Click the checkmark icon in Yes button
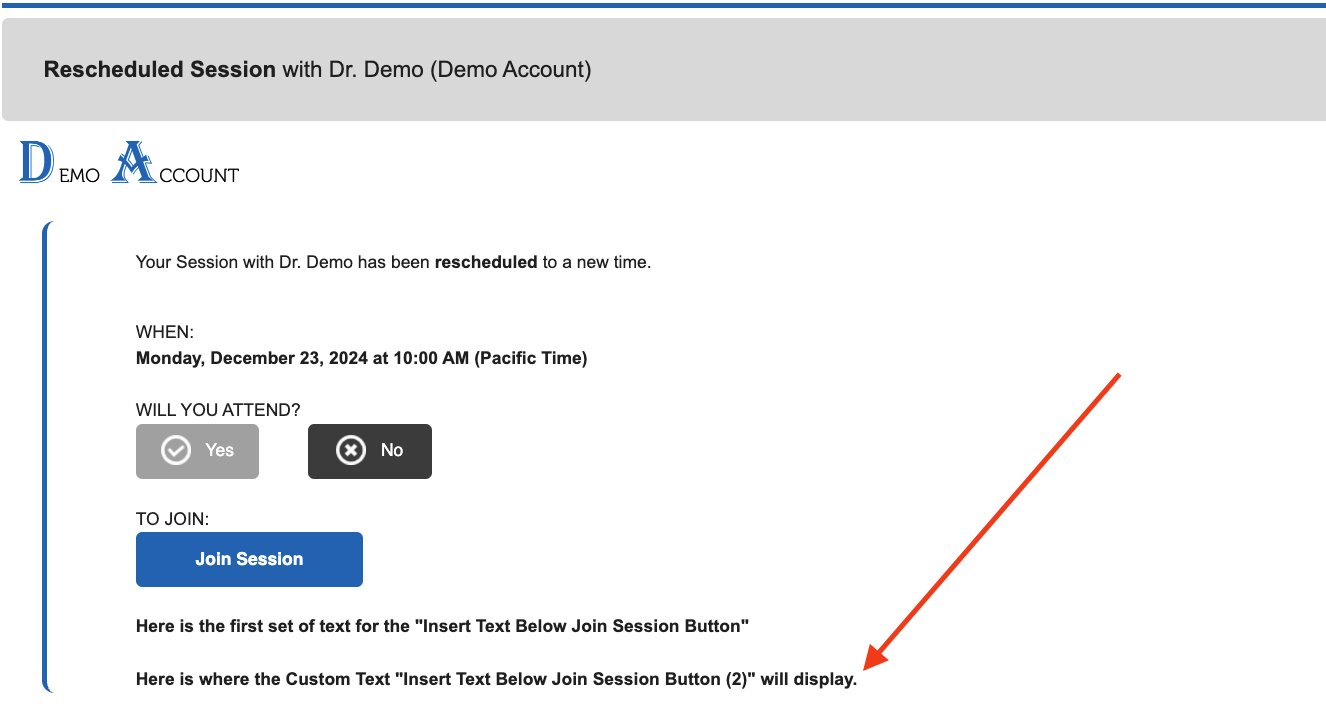The image size is (1326, 715). pos(176,451)
